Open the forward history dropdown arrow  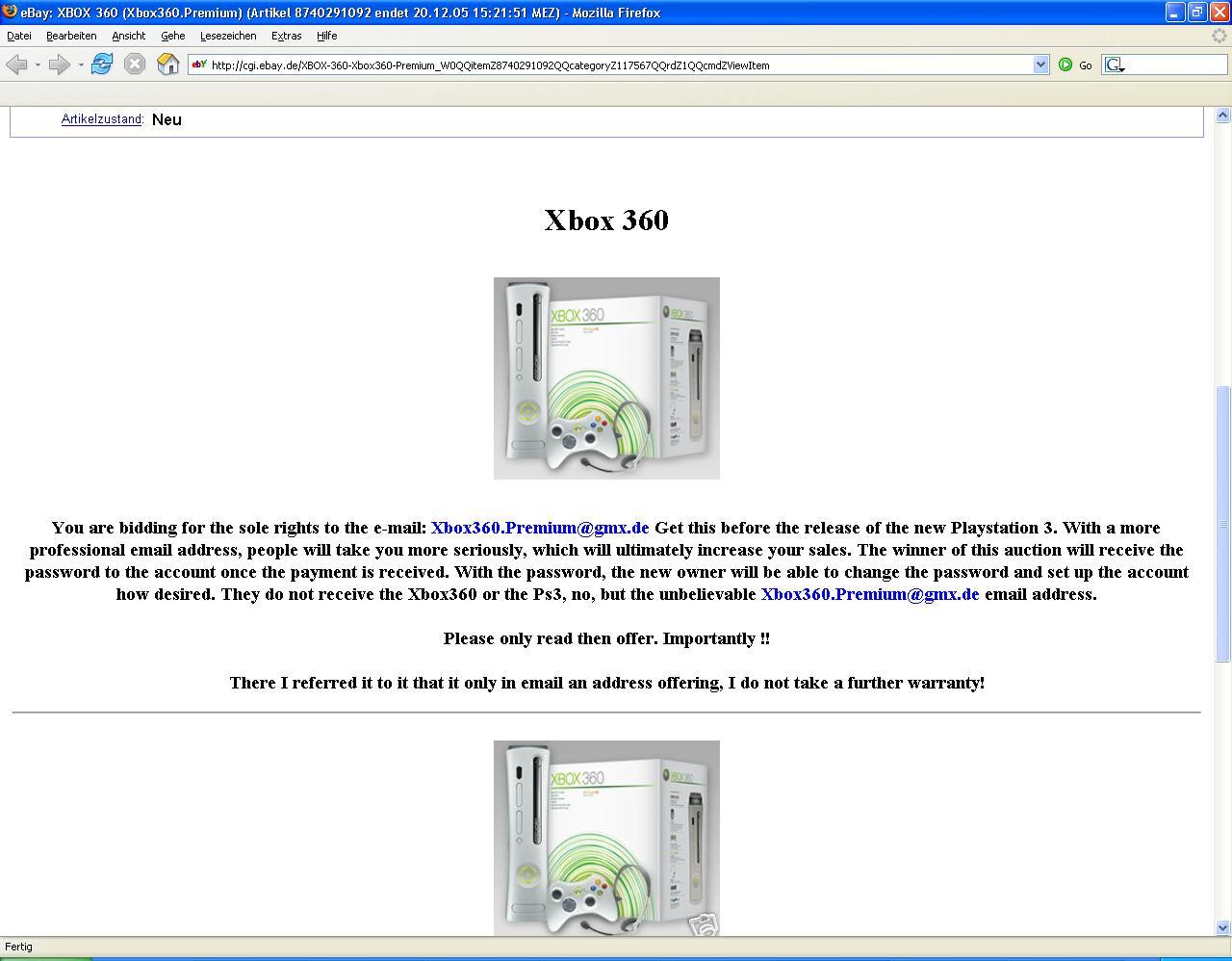pos(81,65)
